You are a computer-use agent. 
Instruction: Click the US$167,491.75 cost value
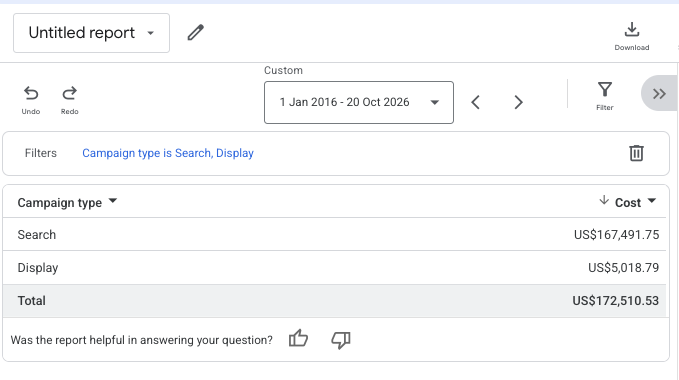pos(616,235)
